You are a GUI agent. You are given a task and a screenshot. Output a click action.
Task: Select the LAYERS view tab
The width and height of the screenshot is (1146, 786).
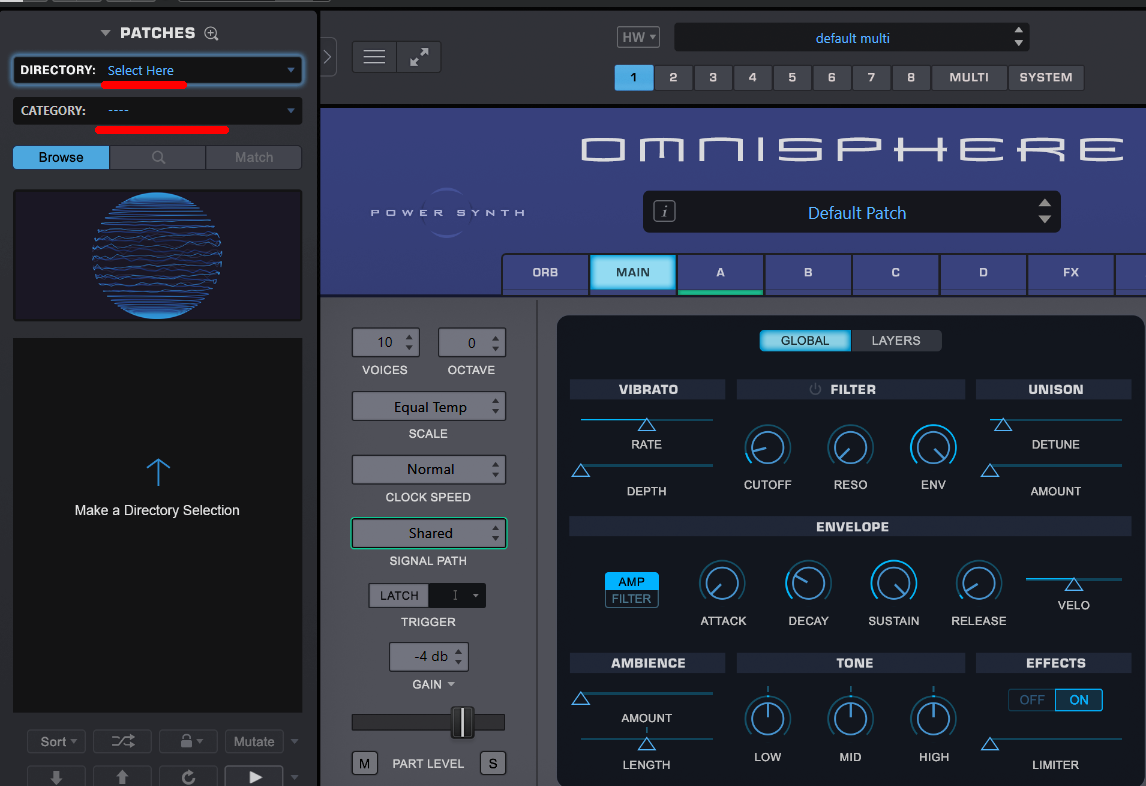click(895, 340)
